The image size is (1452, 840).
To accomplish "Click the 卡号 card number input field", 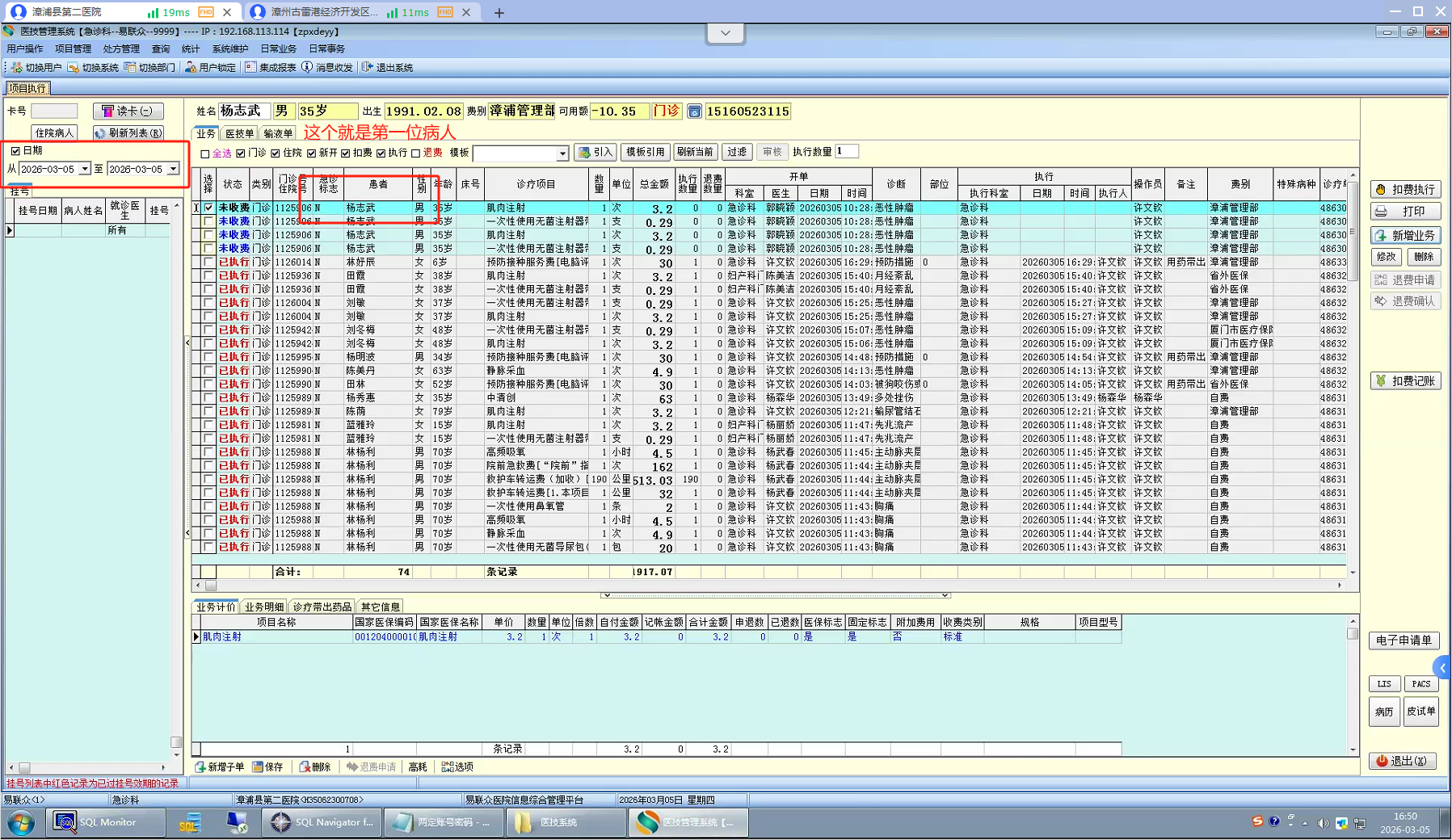I will (54, 111).
